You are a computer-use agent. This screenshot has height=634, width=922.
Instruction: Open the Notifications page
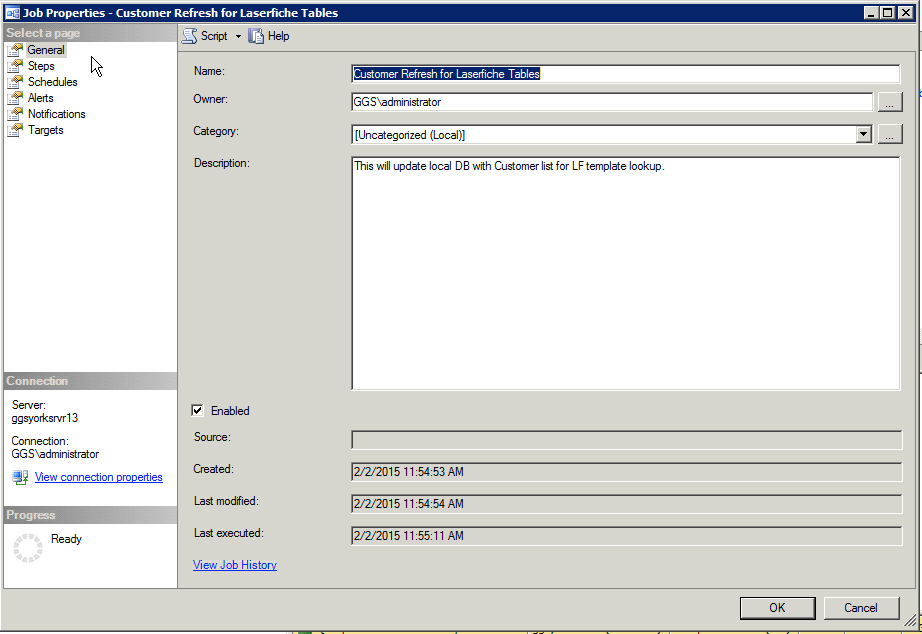coord(56,114)
